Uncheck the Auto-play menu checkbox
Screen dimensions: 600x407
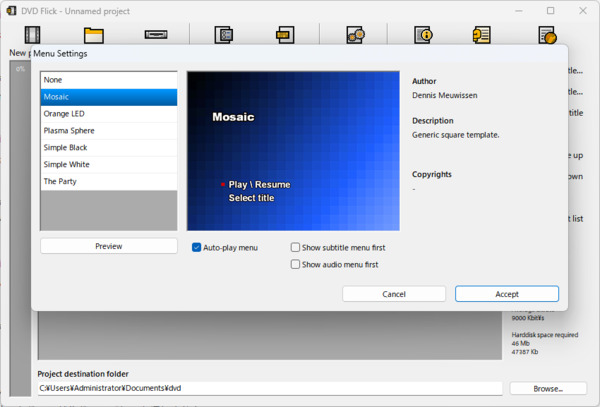pos(197,247)
